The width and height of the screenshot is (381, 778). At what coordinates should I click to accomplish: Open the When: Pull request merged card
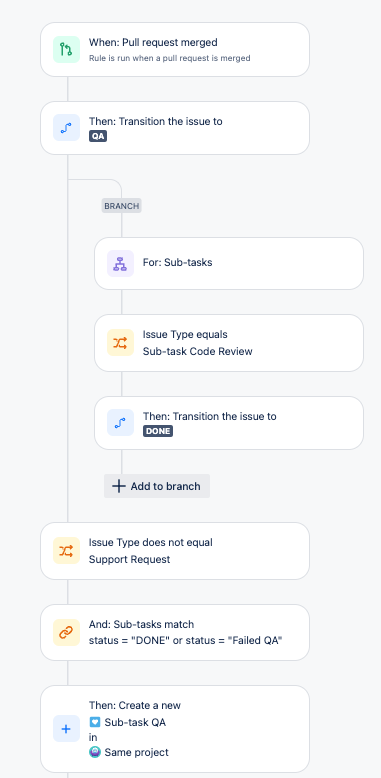(175, 50)
